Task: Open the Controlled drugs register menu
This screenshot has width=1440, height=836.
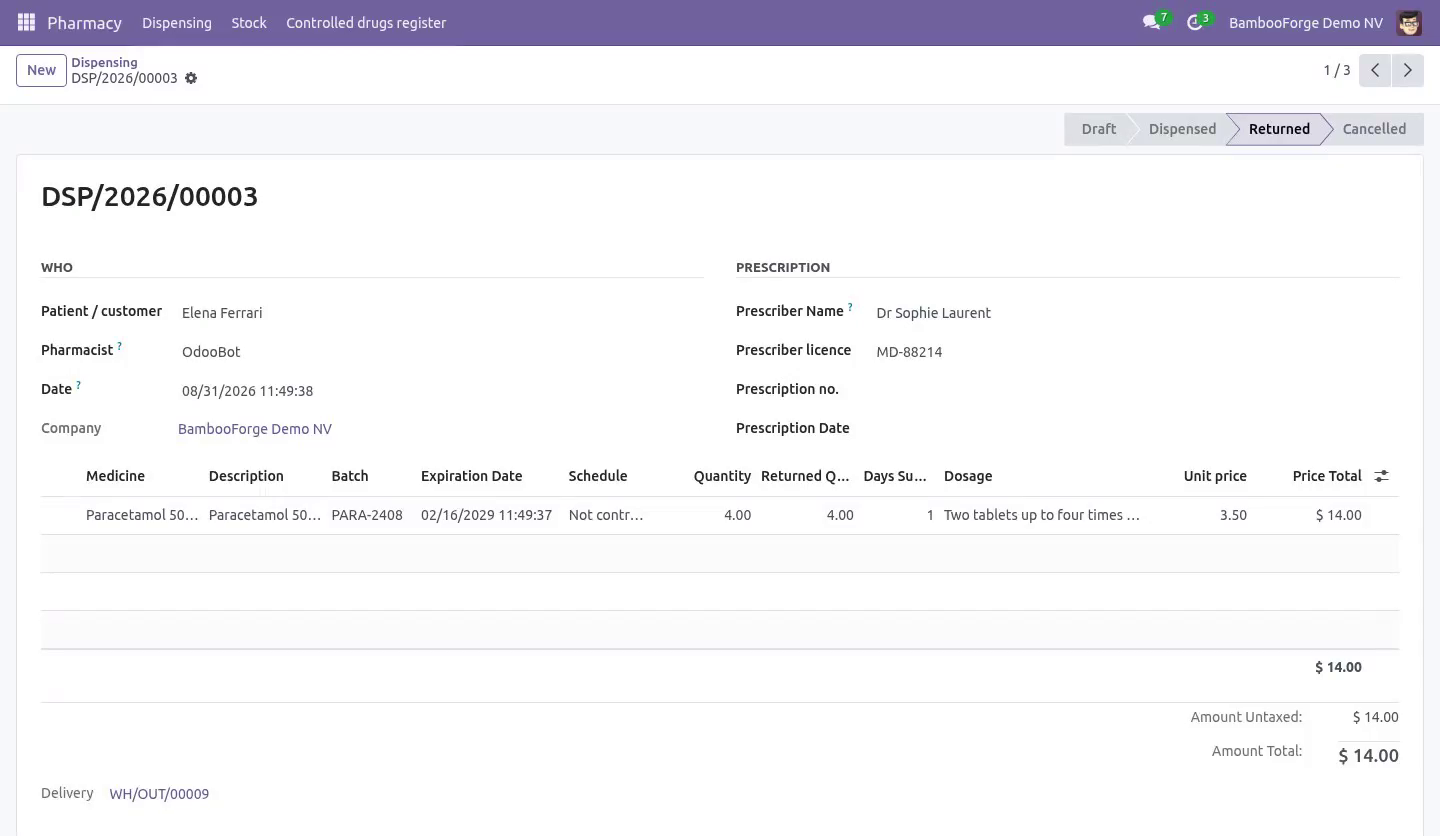Action: [x=366, y=22]
